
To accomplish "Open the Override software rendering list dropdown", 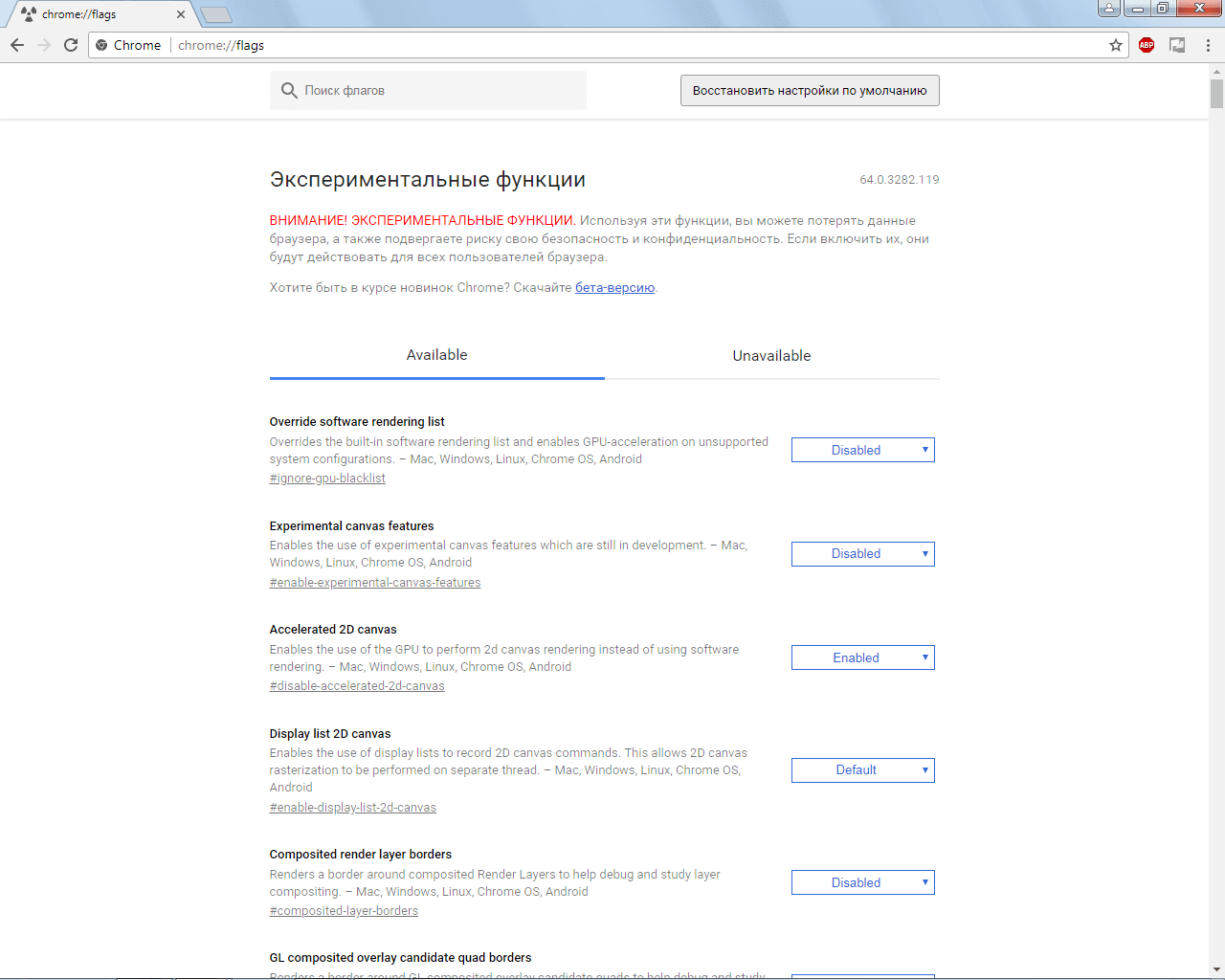I will (x=862, y=450).
